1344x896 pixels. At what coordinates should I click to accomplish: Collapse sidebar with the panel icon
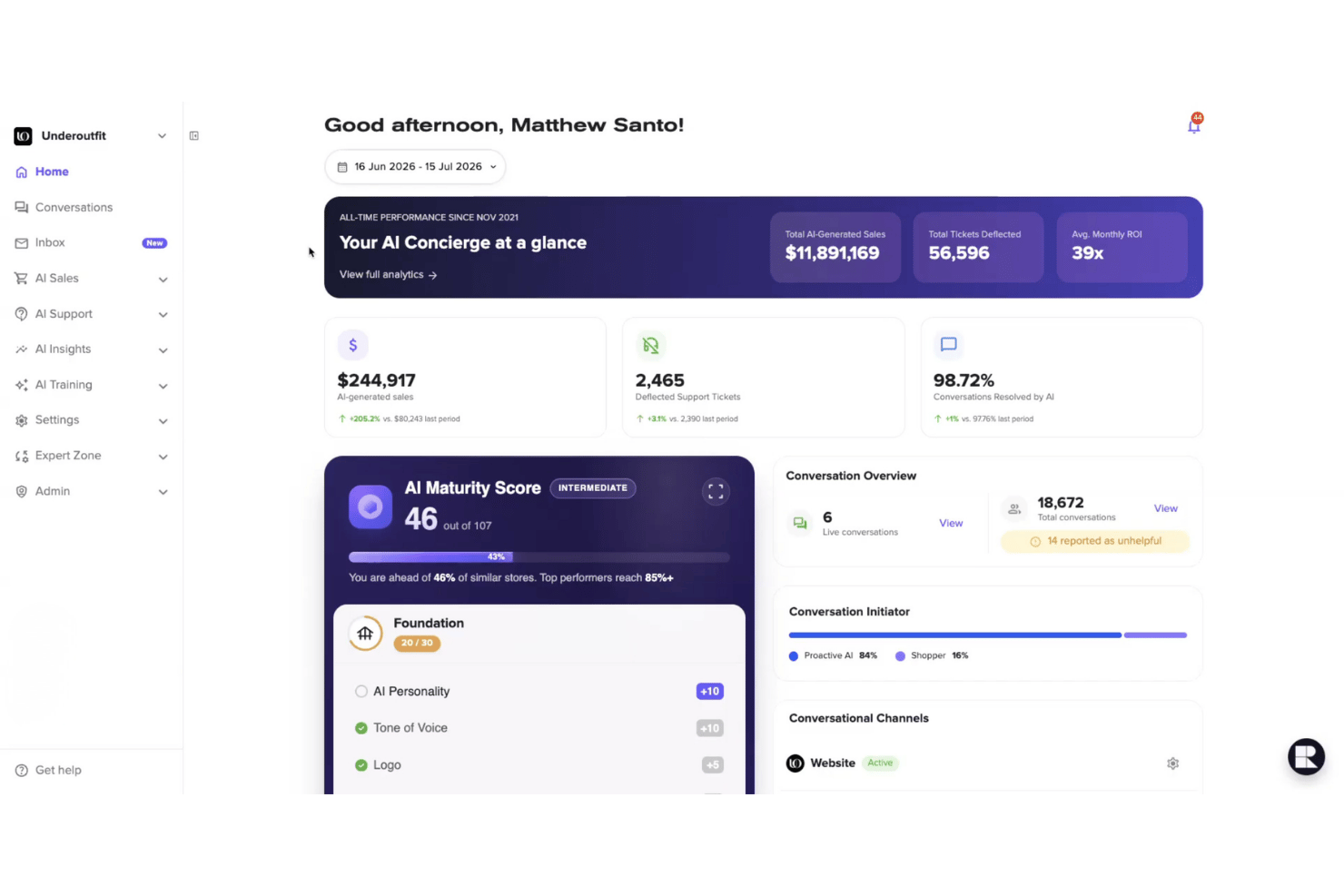(x=194, y=136)
